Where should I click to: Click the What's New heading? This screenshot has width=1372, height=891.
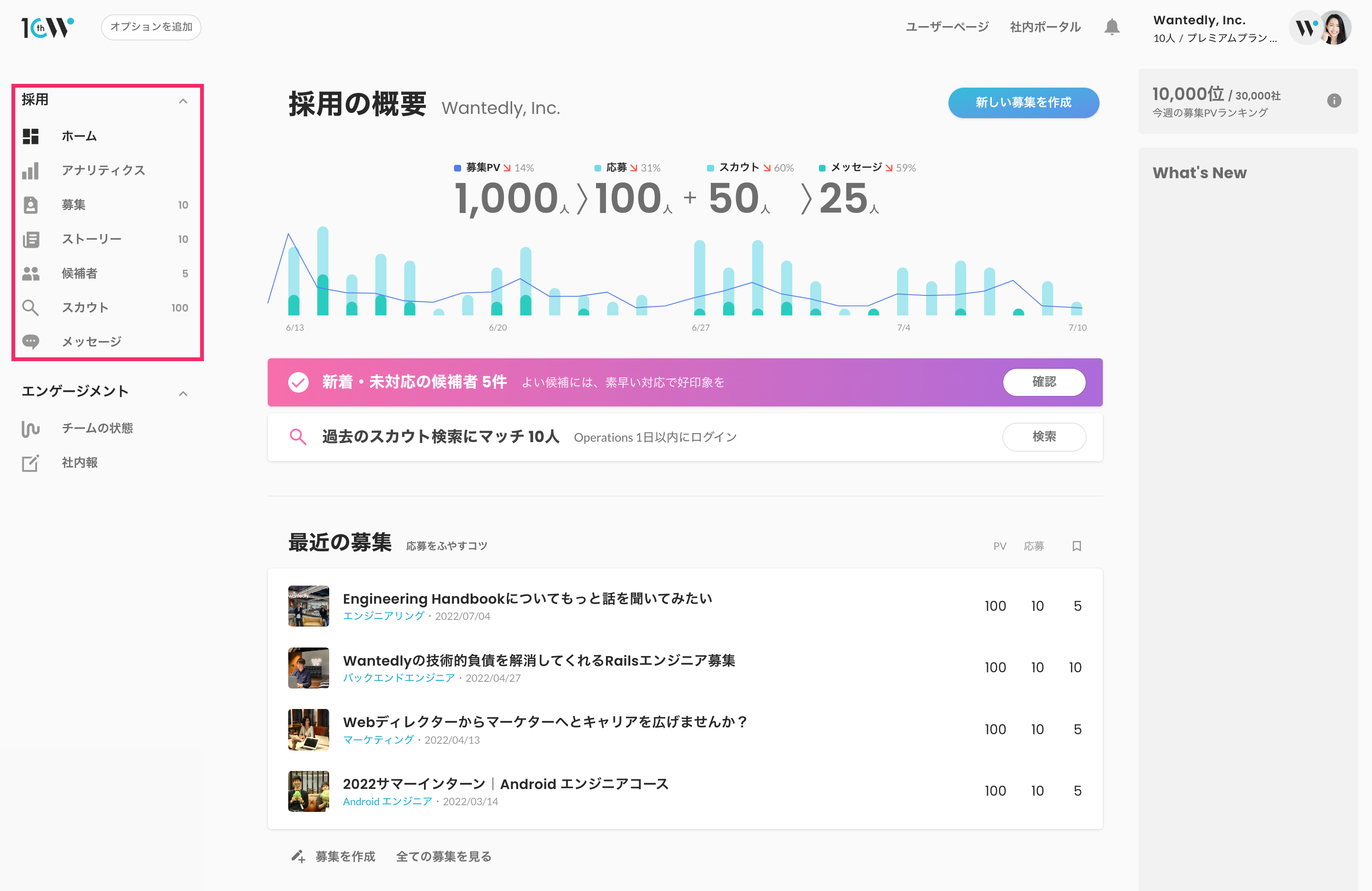pos(1199,173)
